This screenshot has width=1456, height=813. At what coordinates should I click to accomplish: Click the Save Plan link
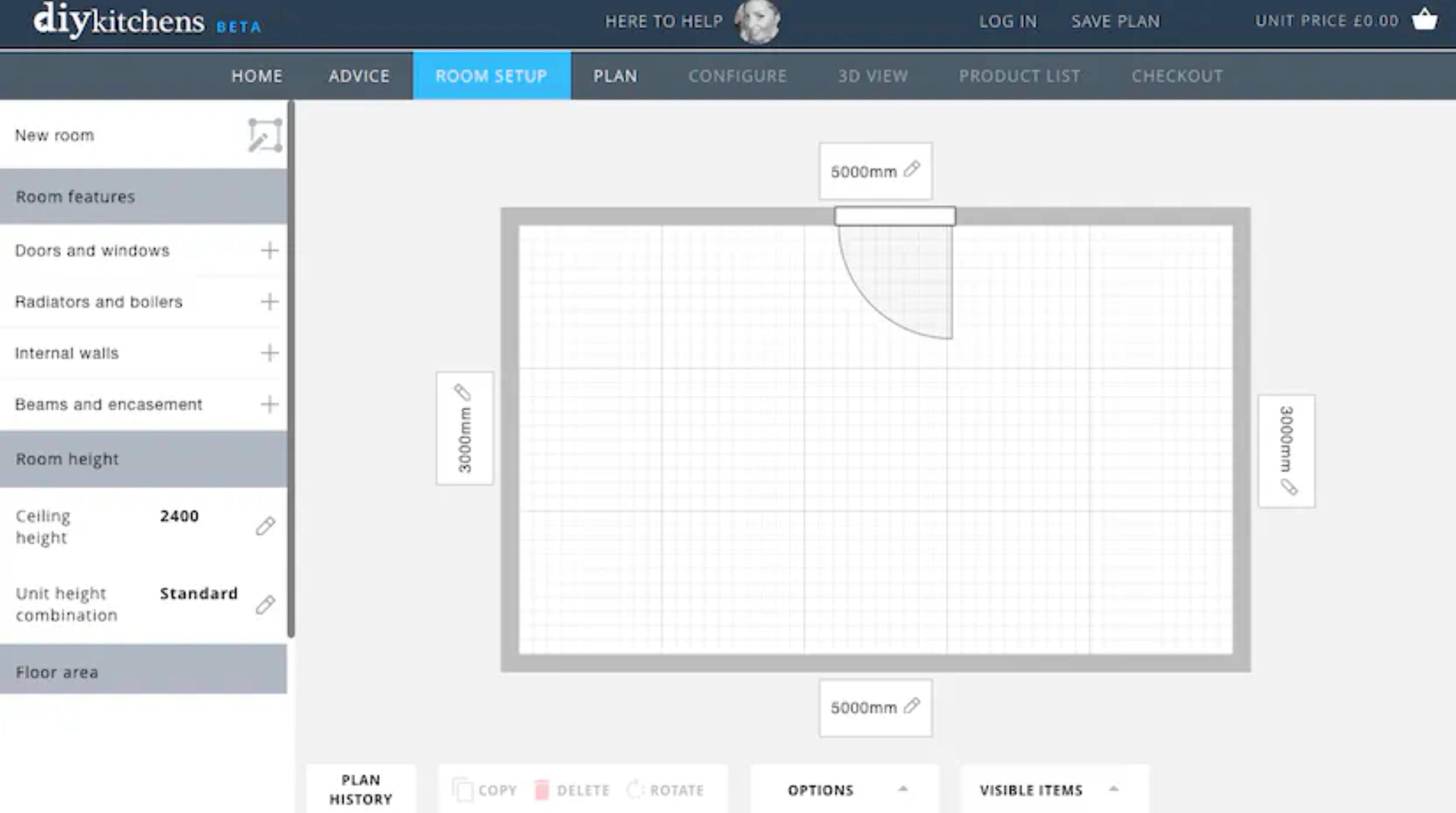click(1115, 22)
